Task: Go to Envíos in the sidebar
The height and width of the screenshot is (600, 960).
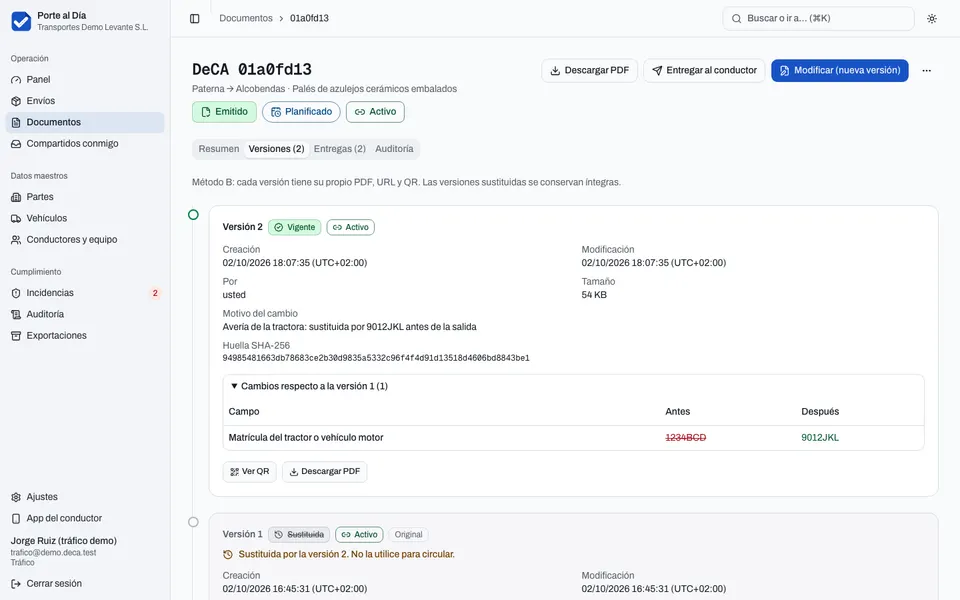Action: click(84, 101)
